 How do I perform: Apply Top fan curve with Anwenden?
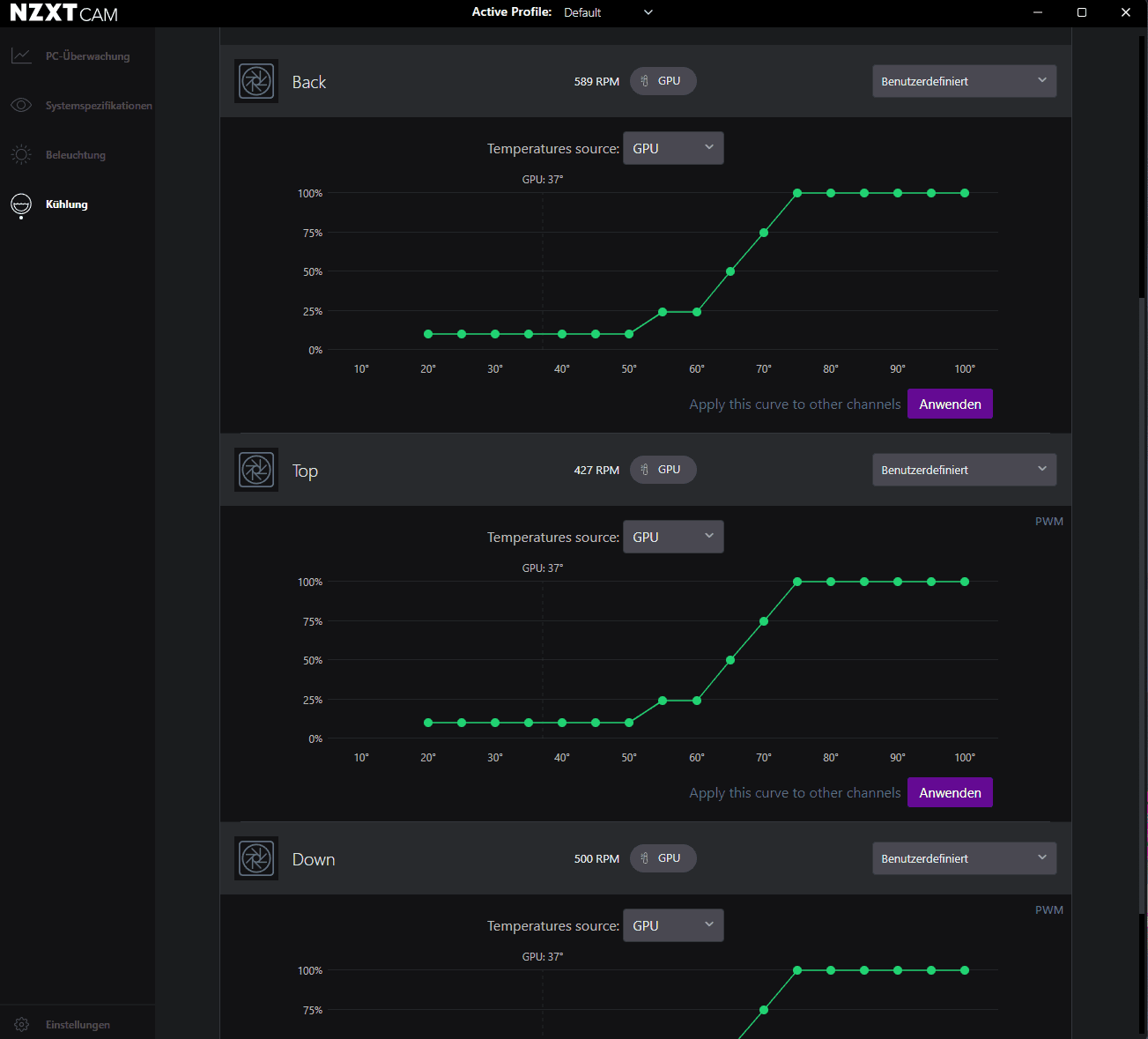[x=950, y=792]
